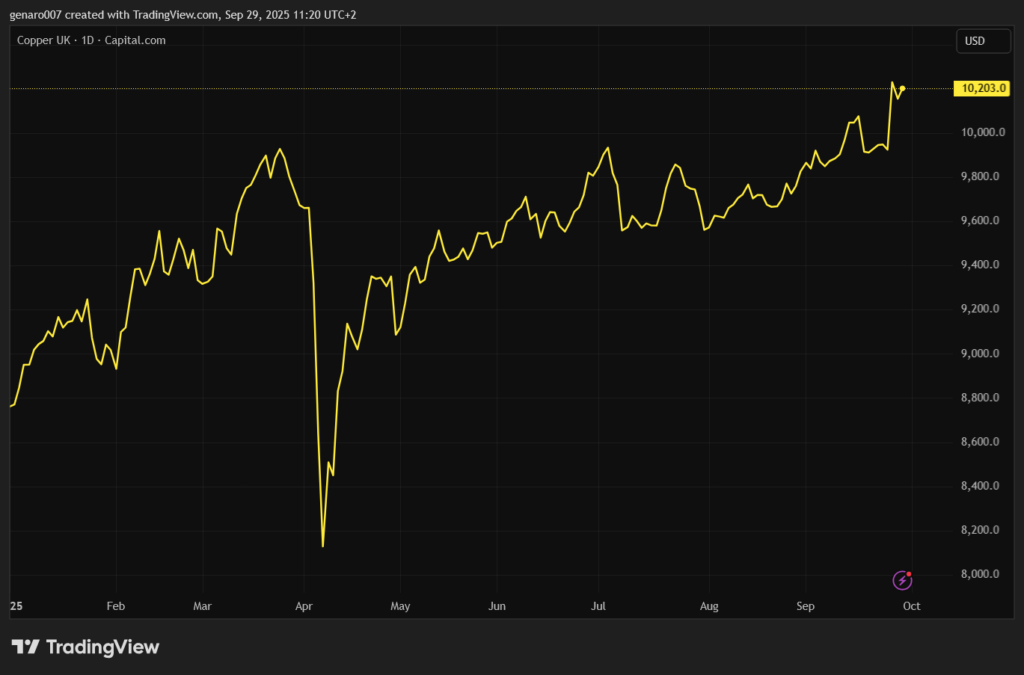Click the Jul label on the time axis
Screen dimensions: 1024x675
pyautogui.click(x=599, y=606)
